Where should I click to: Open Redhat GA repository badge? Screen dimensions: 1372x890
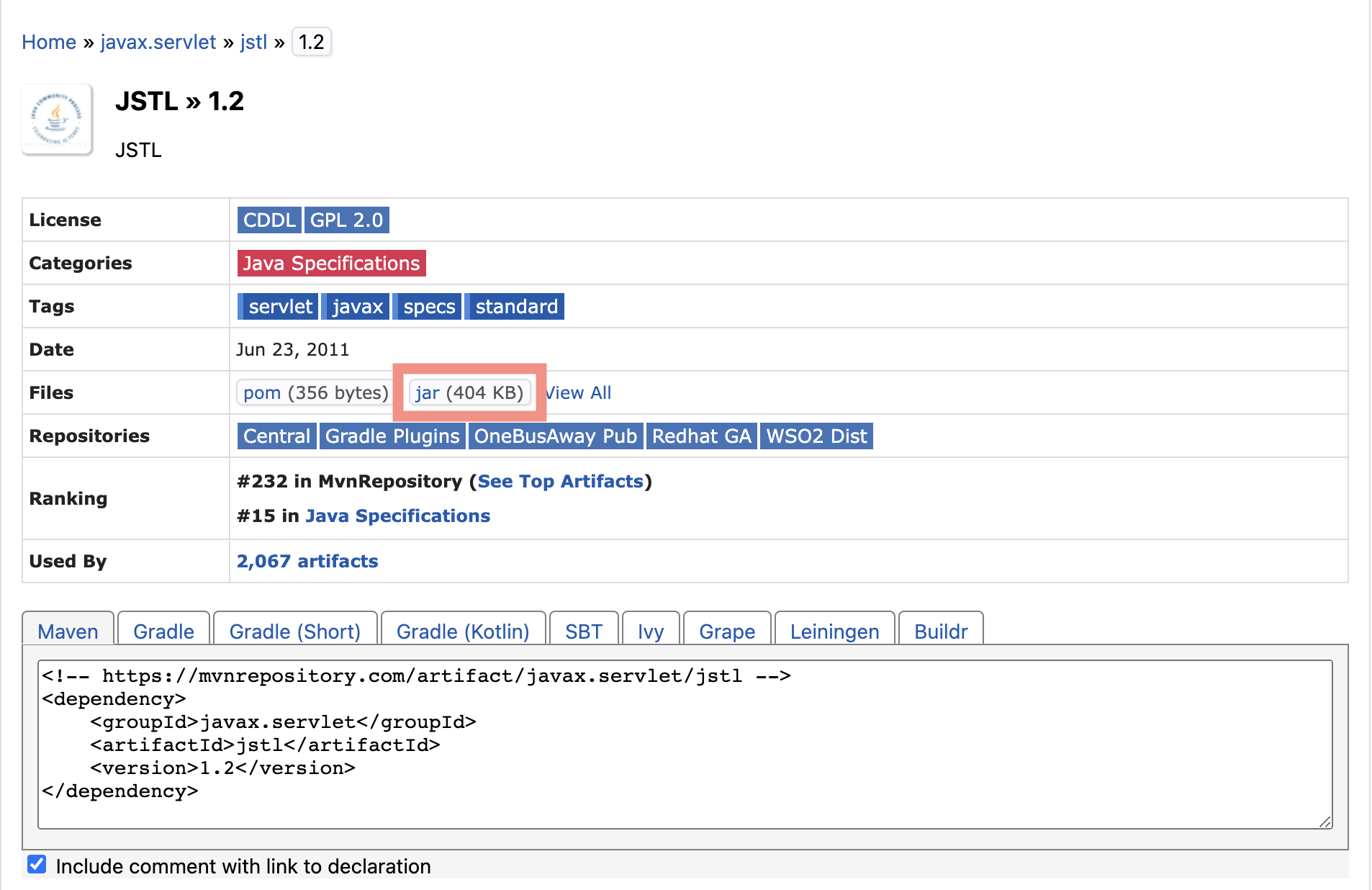[x=701, y=436]
